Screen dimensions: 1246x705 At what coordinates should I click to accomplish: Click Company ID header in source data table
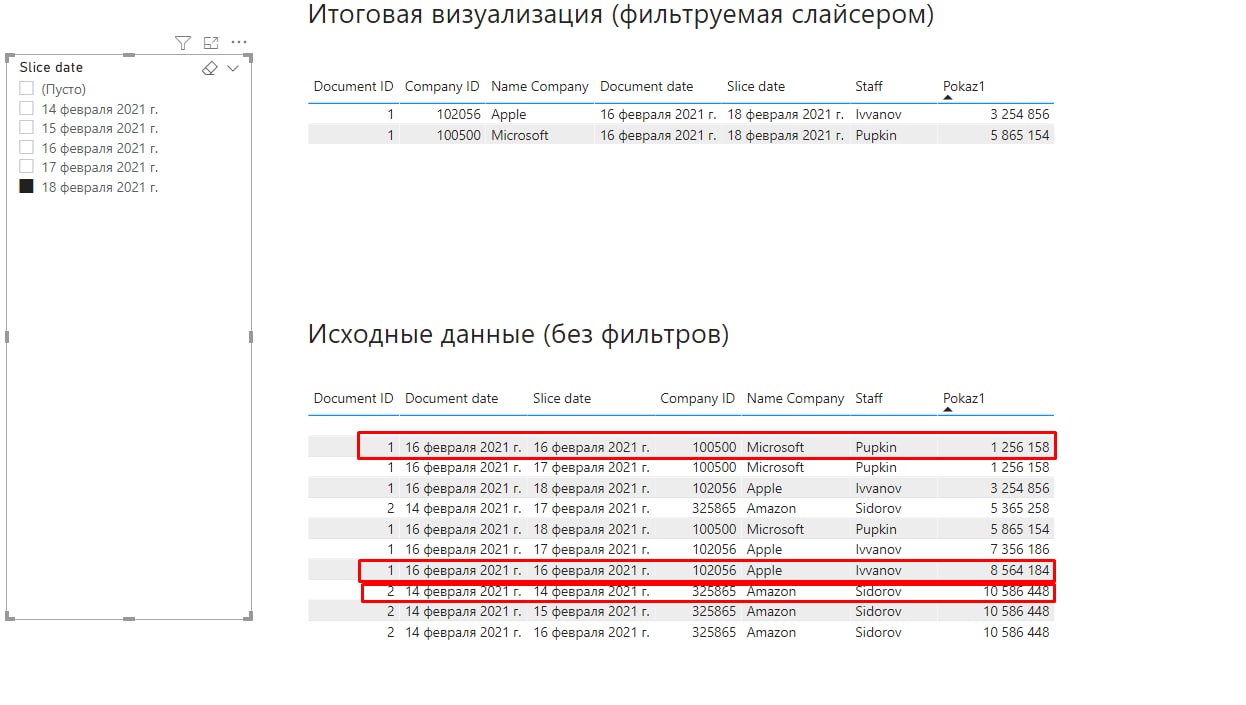coord(698,398)
